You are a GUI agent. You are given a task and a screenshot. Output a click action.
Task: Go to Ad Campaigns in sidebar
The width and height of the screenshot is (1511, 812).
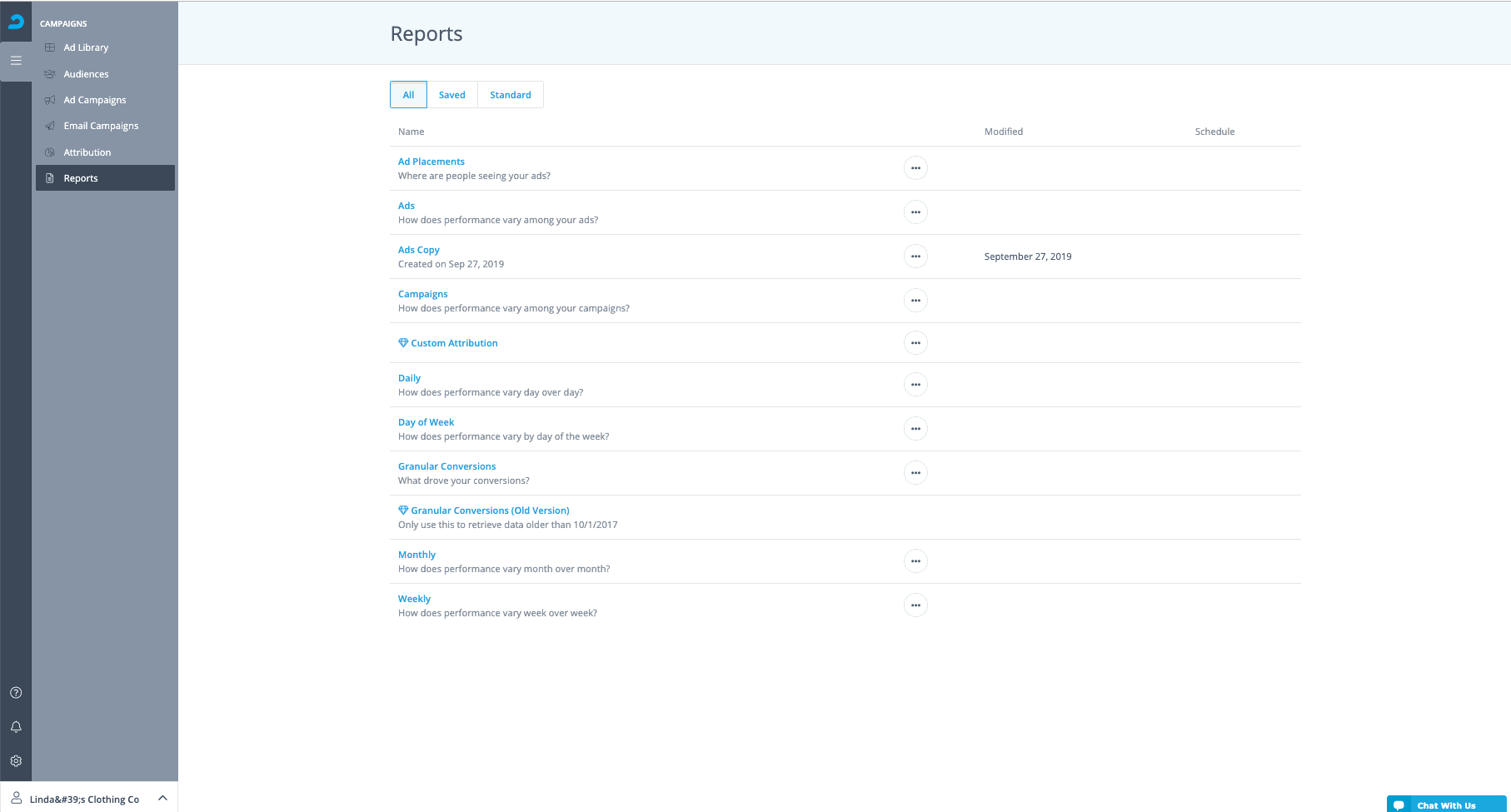click(x=105, y=100)
